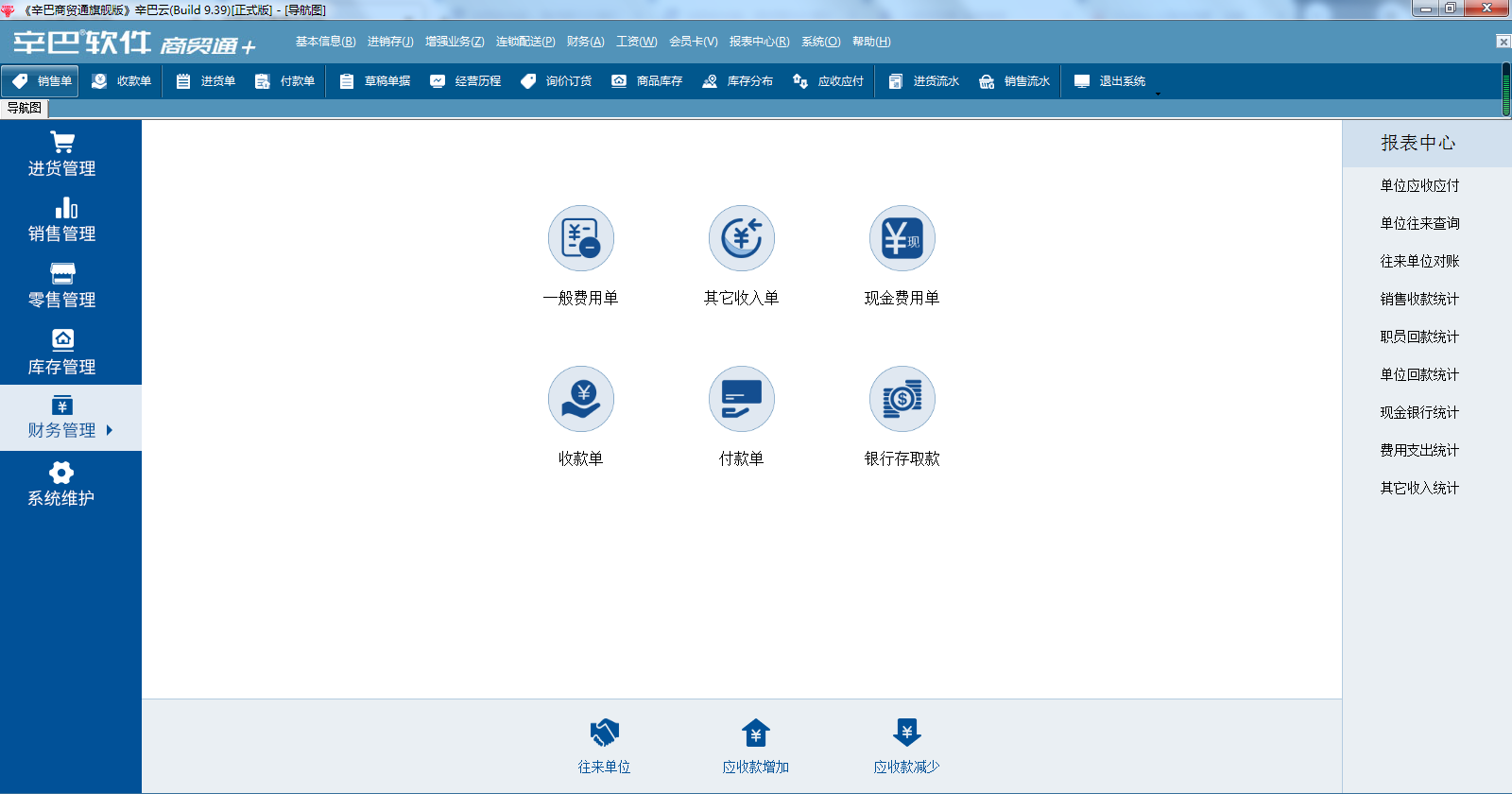Click the 应收款增加 icon
The height and width of the screenshot is (794, 1512).
[756, 733]
